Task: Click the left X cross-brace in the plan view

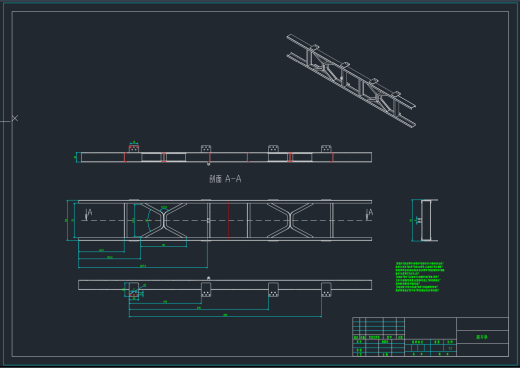Action: (x=164, y=220)
